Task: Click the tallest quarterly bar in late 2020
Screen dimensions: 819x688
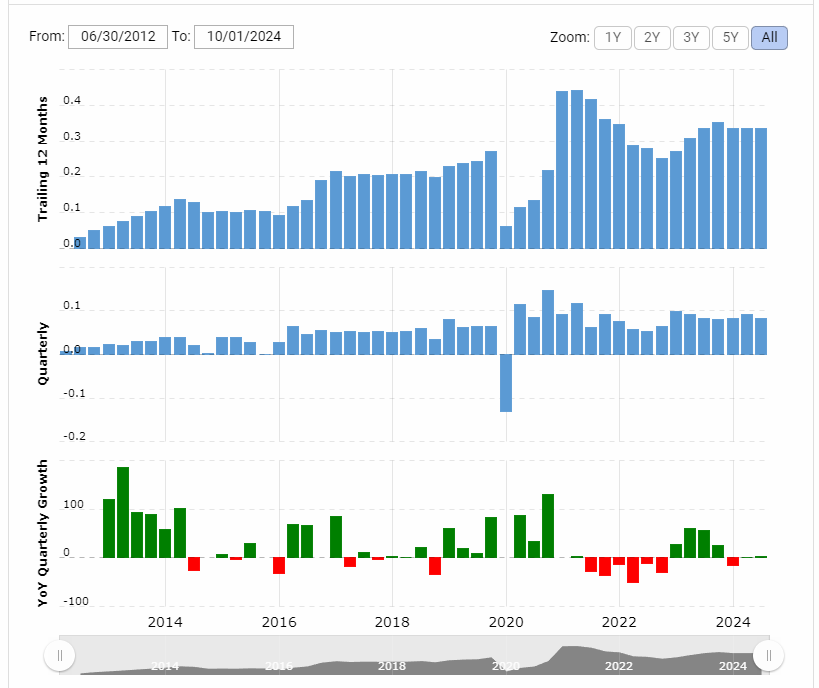Action: tap(548, 322)
